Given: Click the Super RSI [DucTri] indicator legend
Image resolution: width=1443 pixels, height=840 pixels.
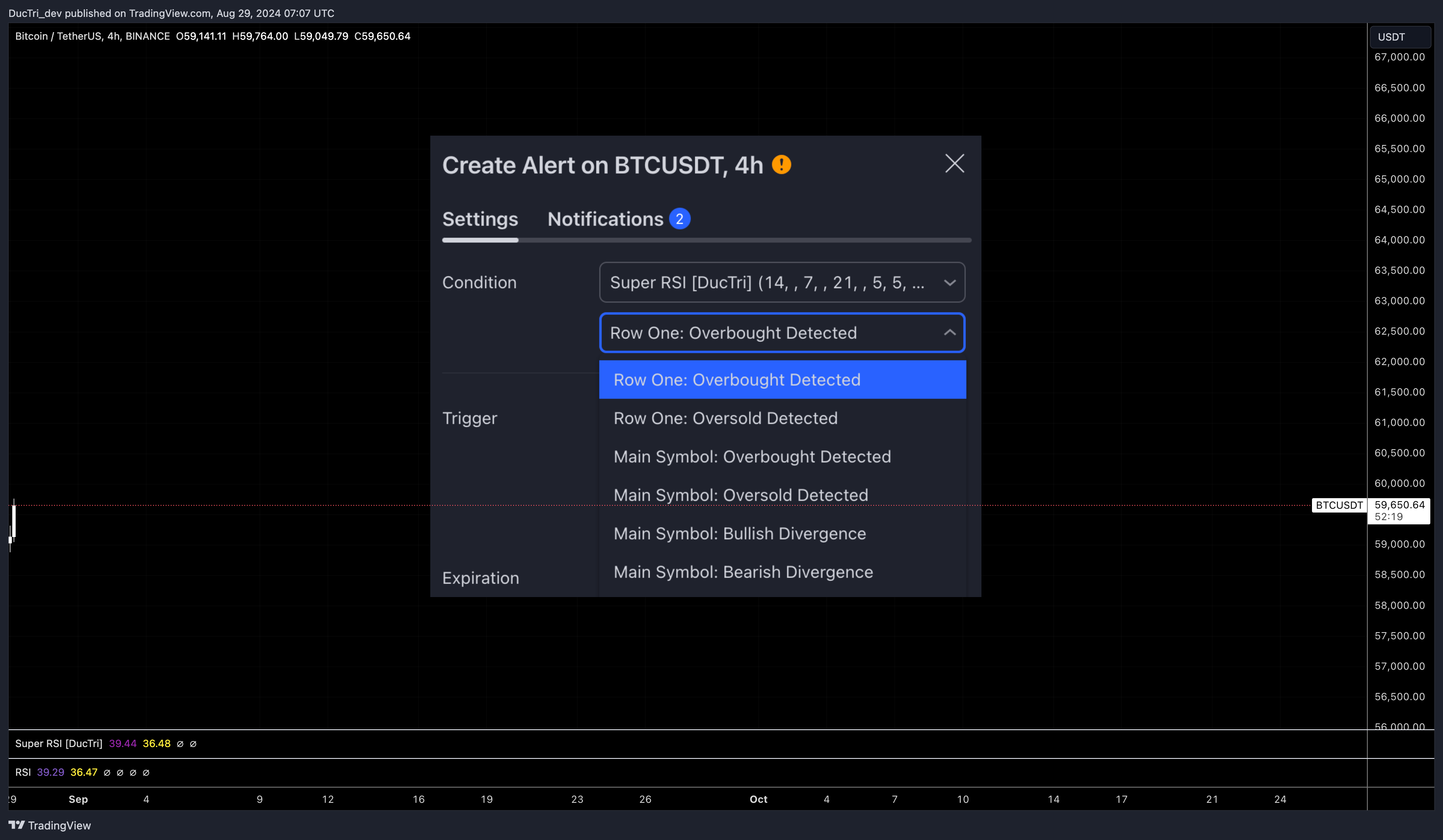Looking at the screenshot, I should tap(58, 743).
